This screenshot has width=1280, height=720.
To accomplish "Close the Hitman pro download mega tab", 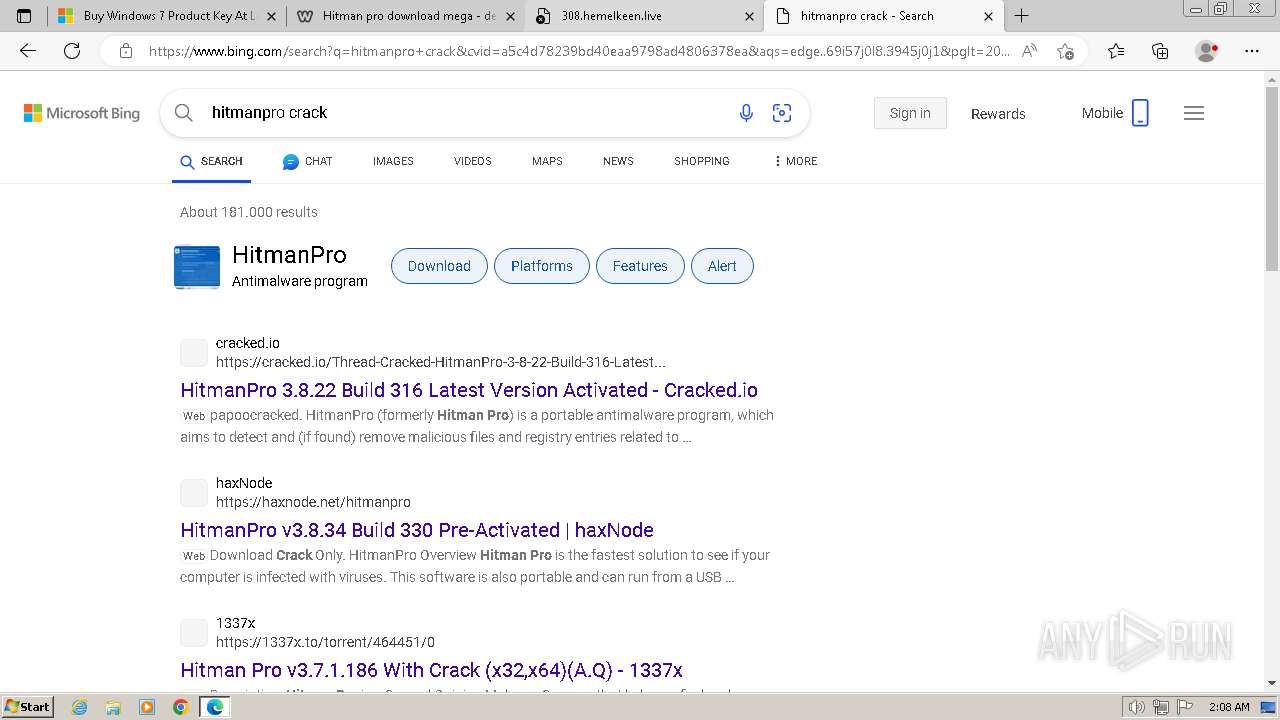I will 510,16.
